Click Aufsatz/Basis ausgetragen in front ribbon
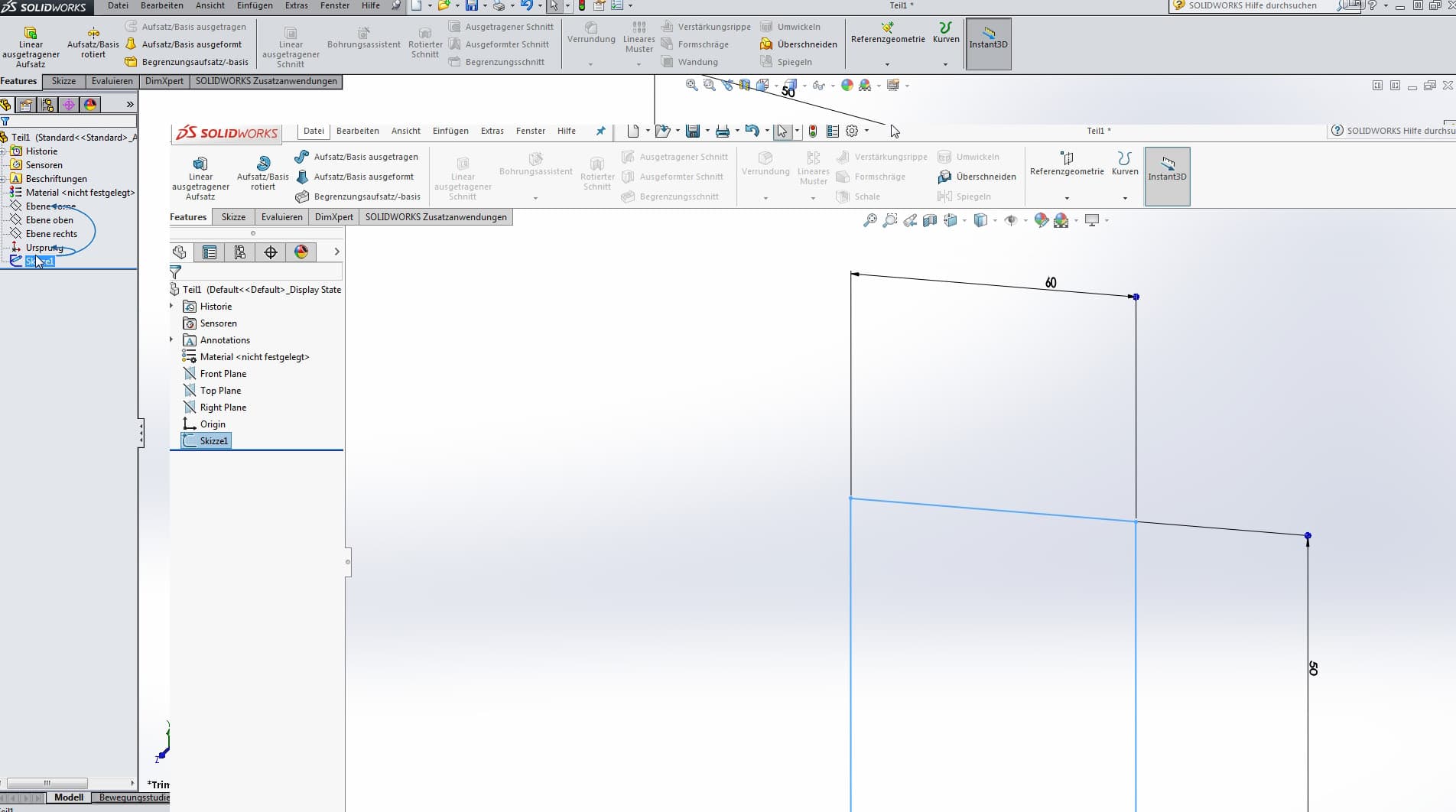Viewport: 1456px width, 812px height. (357, 157)
